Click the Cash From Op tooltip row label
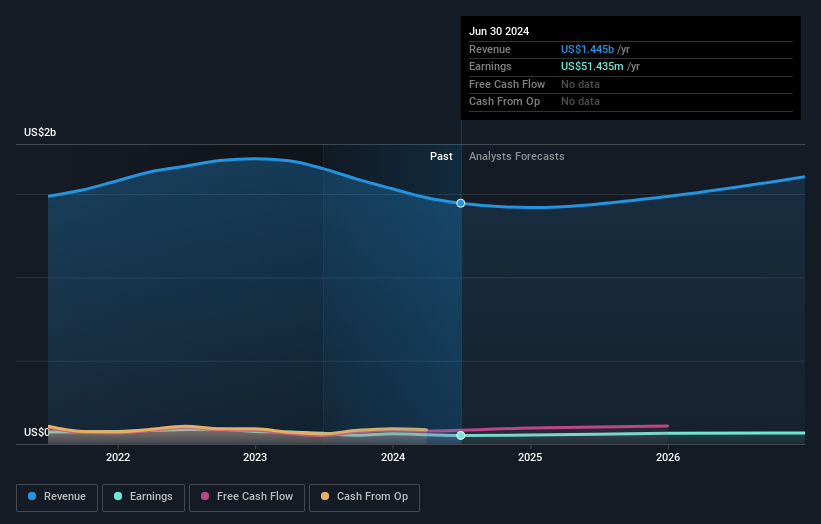 coord(504,102)
